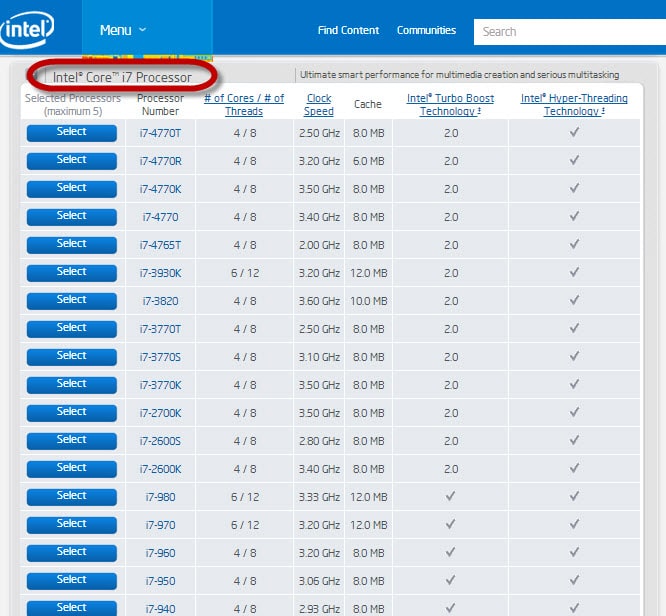Open the i7-4770R processor number link
The image size is (666, 616).
pyautogui.click(x=160, y=160)
